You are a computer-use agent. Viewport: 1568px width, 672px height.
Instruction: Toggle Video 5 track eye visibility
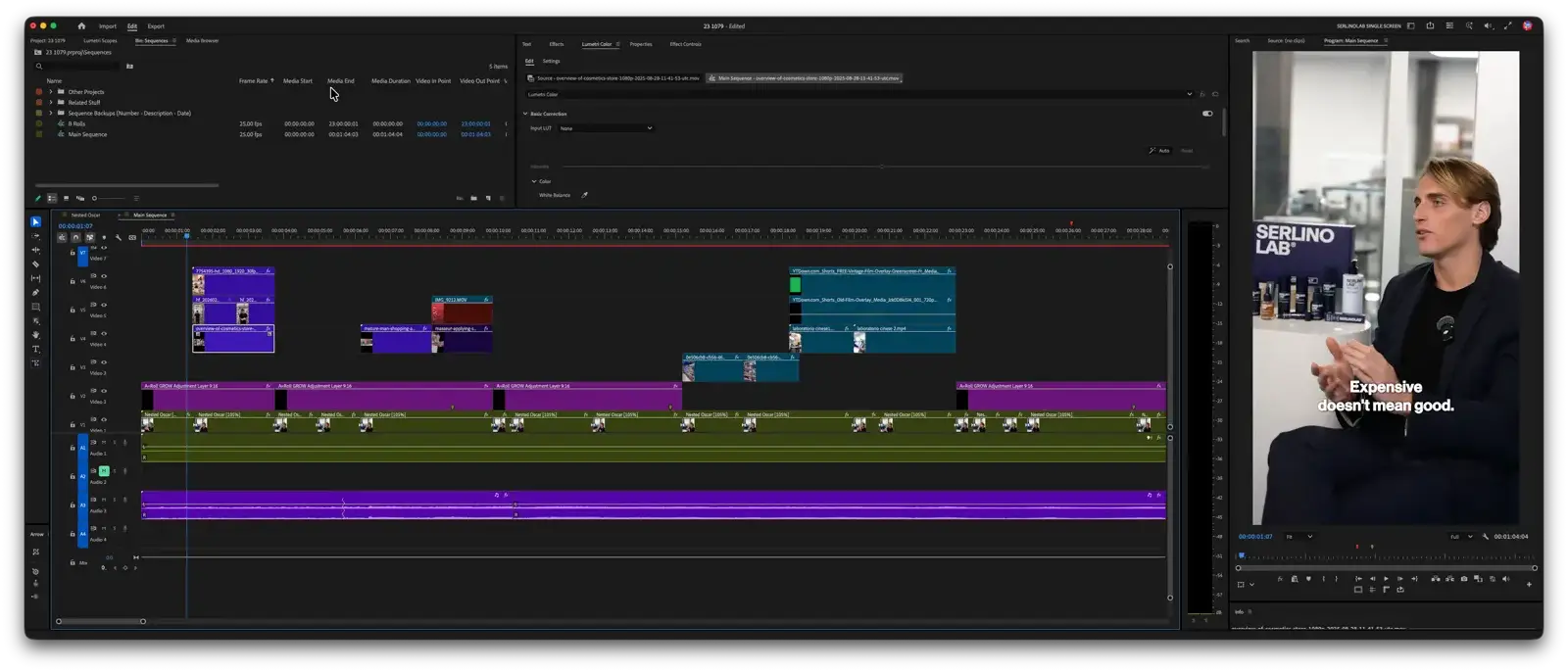click(104, 305)
